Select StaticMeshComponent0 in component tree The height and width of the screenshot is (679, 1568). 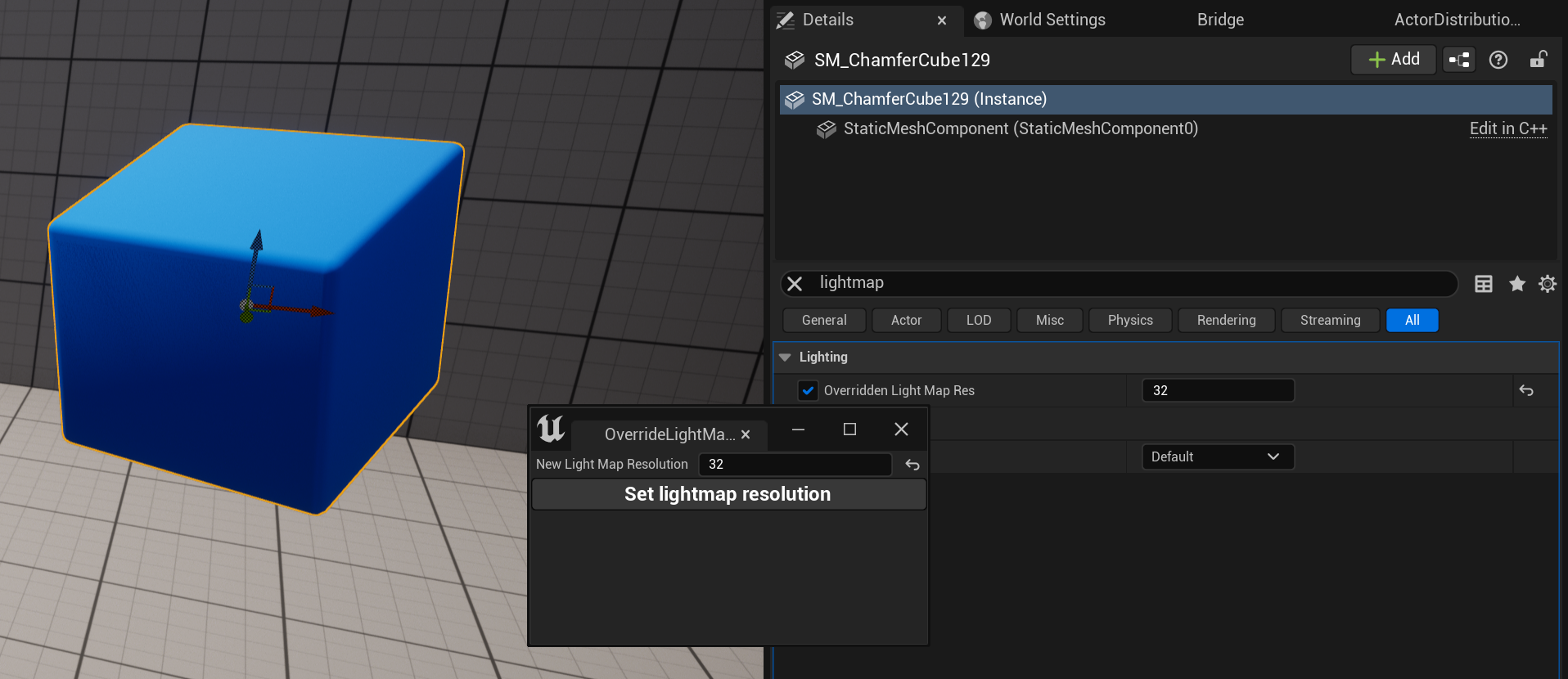point(1021,128)
